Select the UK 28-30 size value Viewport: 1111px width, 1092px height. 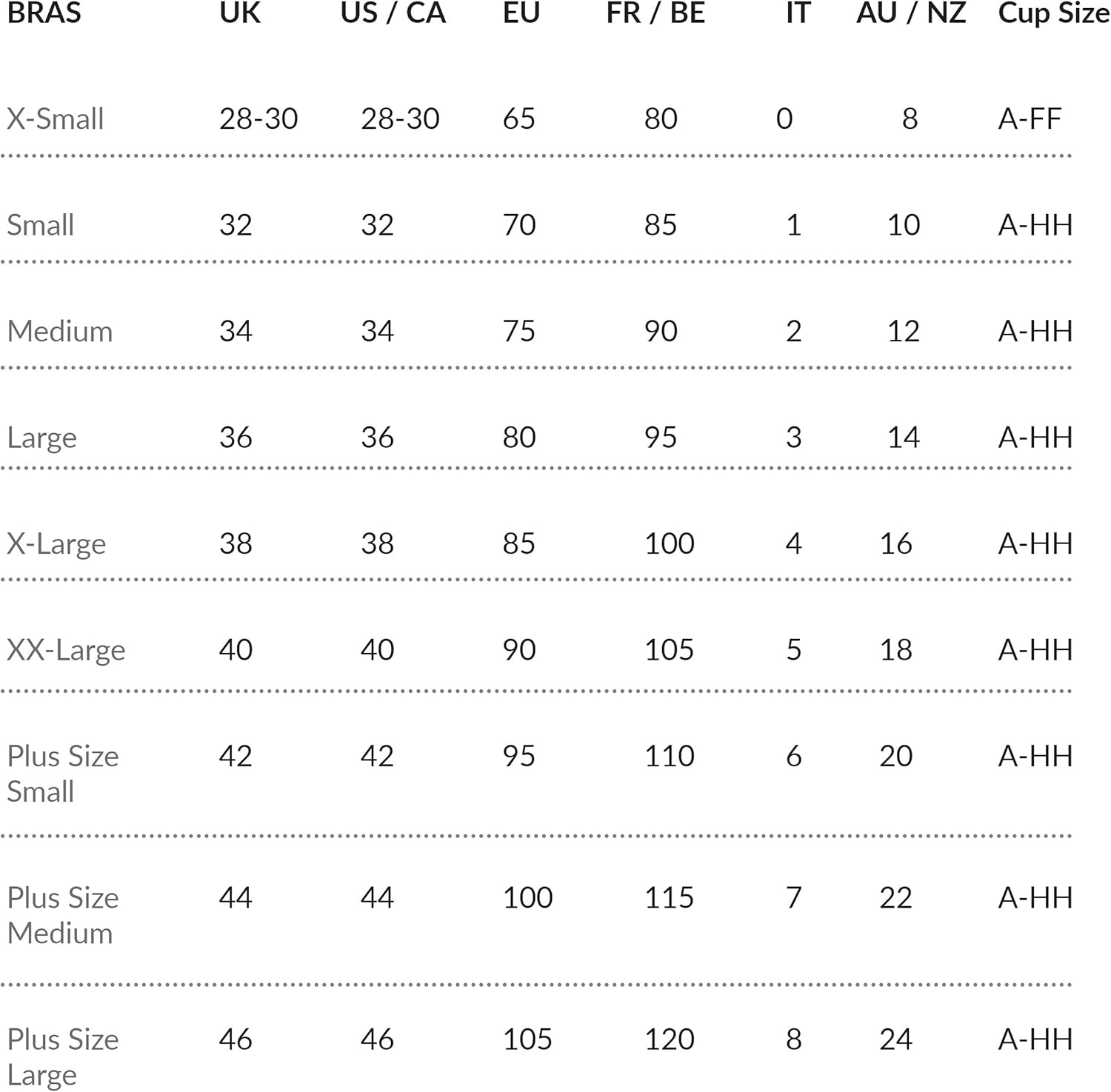pos(258,118)
